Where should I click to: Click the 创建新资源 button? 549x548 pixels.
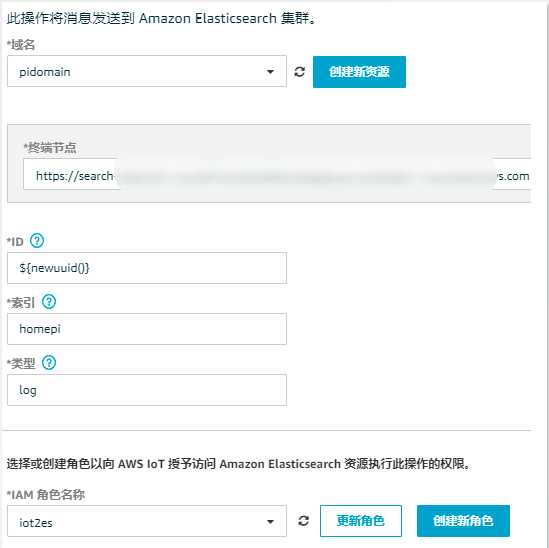[x=359, y=72]
